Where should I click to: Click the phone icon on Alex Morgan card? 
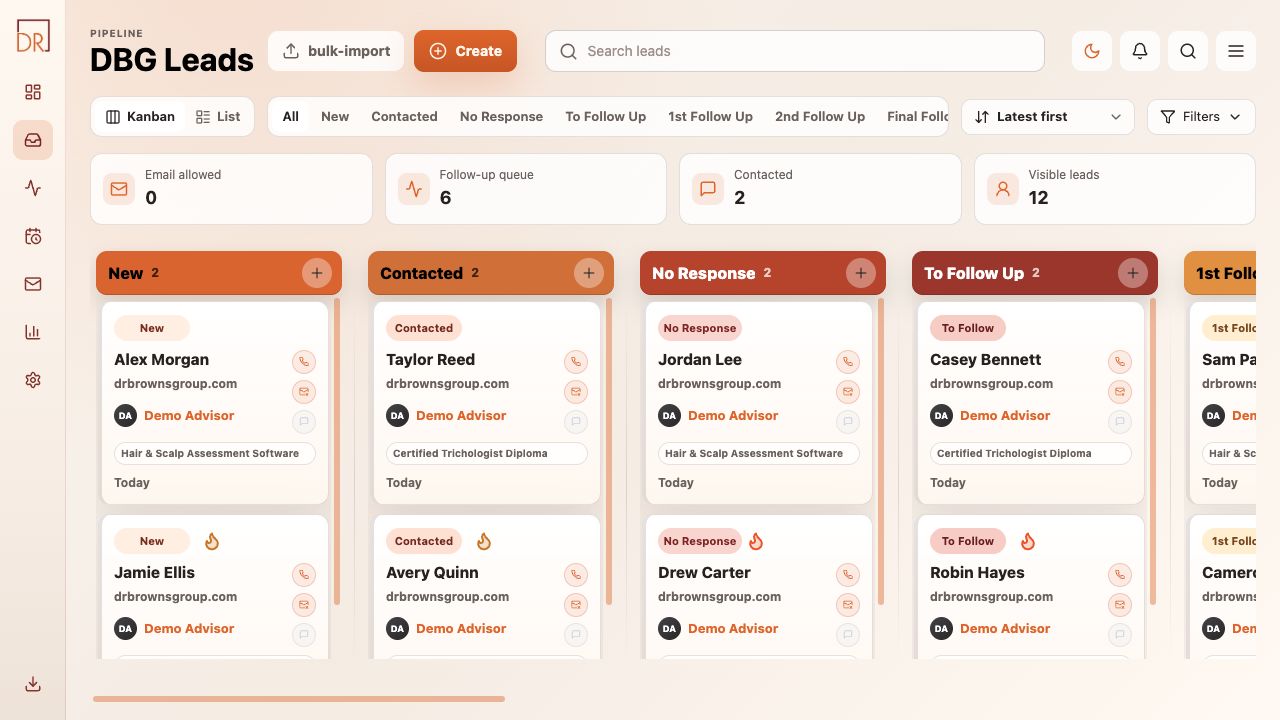tap(304, 362)
